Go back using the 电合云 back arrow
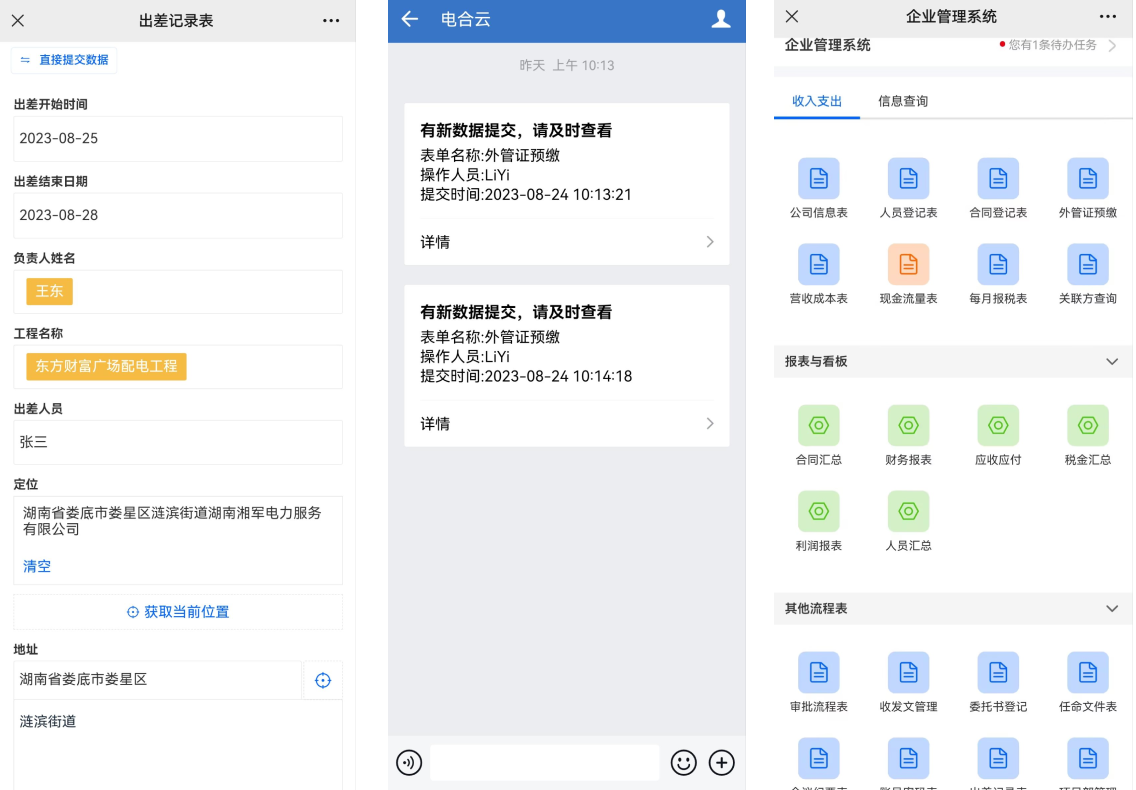1136x790 pixels. click(409, 19)
